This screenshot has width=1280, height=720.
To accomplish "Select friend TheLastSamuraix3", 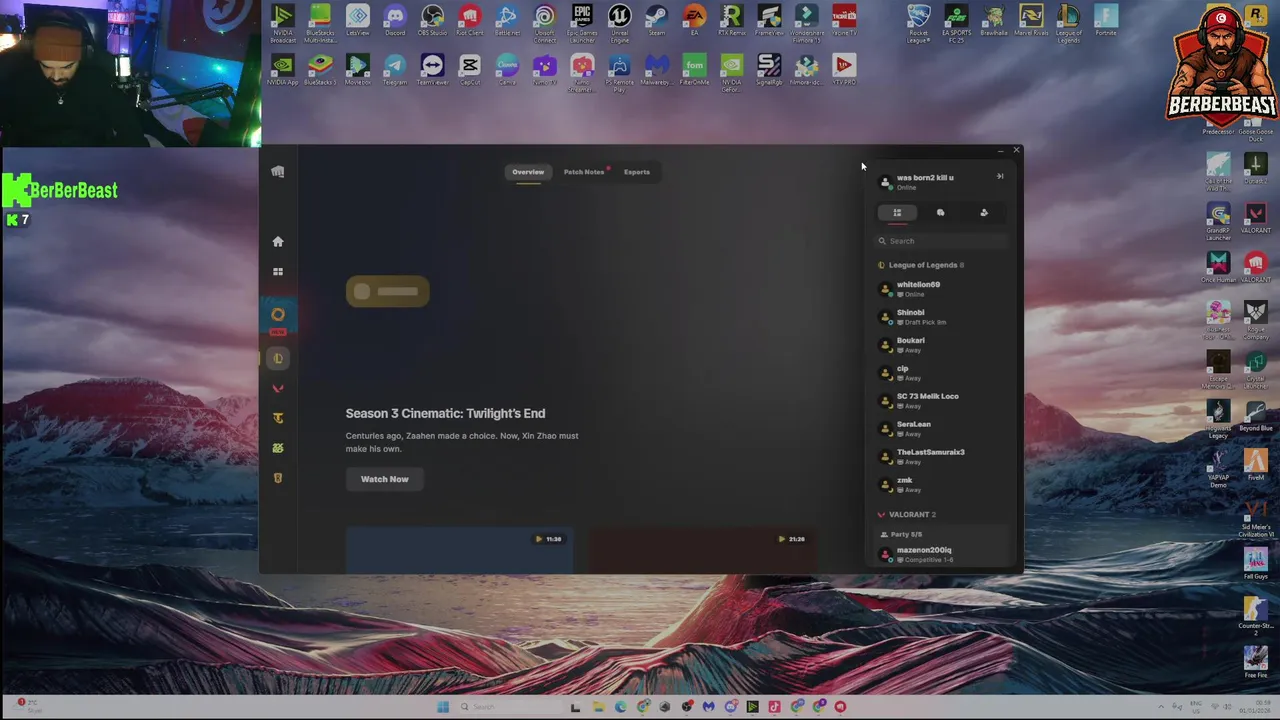I will click(x=942, y=457).
